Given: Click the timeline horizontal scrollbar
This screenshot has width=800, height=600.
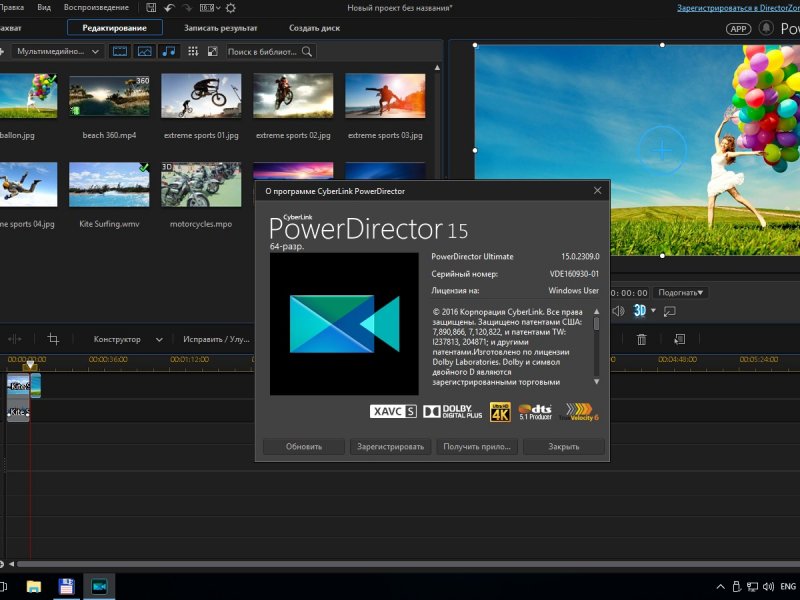Looking at the screenshot, I should [x=408, y=564].
